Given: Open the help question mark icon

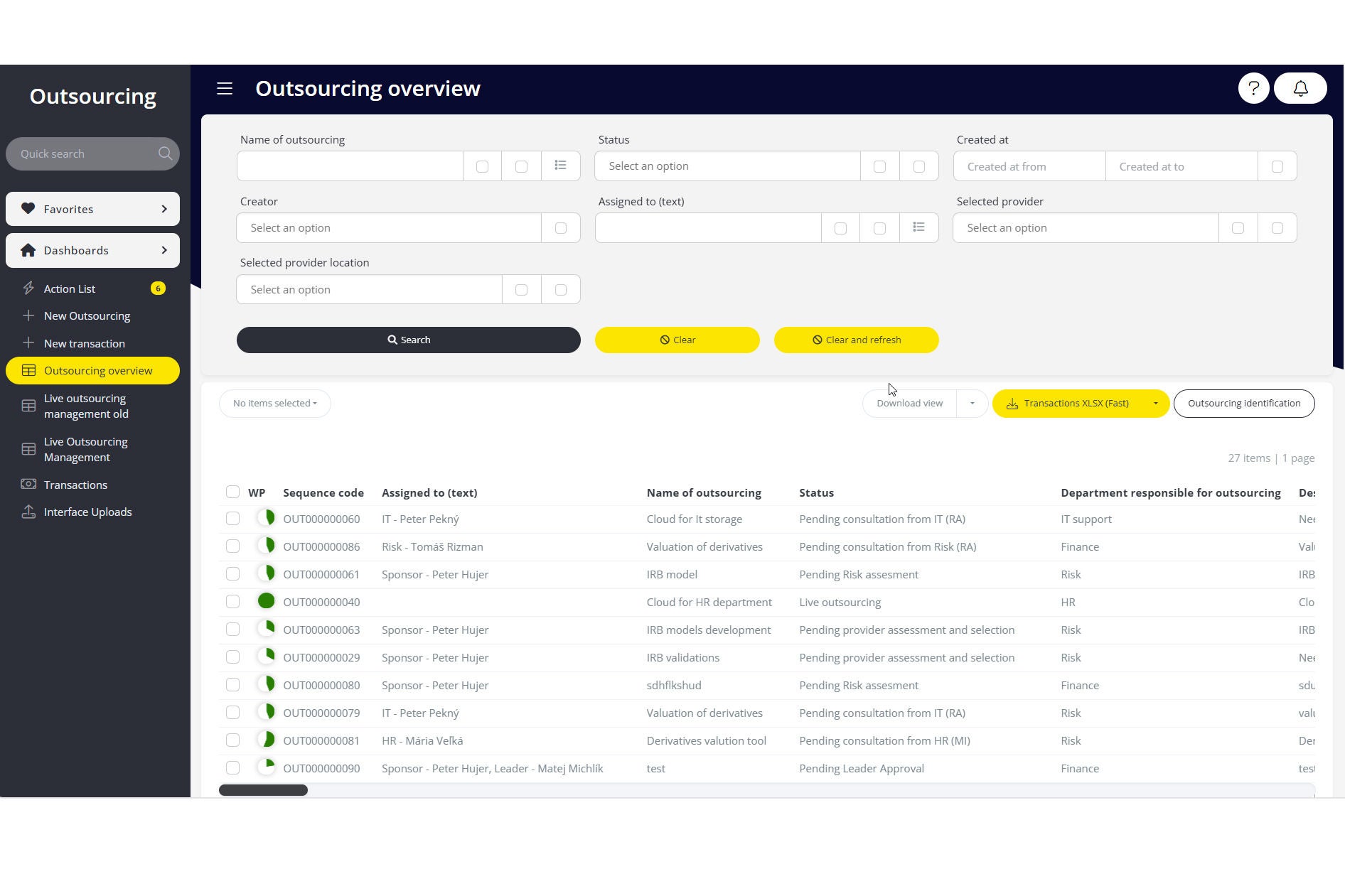Looking at the screenshot, I should [x=1253, y=88].
